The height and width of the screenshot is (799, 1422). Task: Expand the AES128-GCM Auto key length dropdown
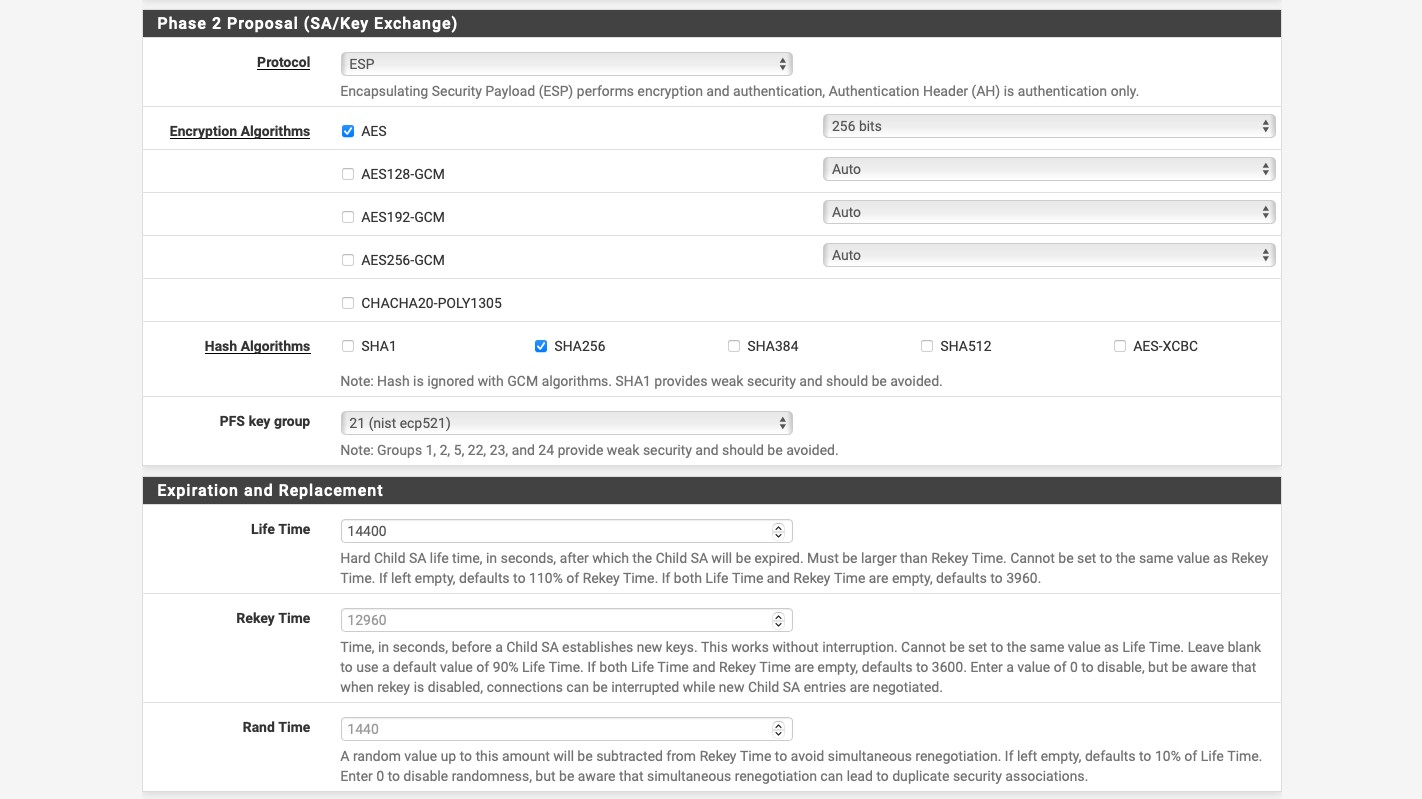[1048, 170]
